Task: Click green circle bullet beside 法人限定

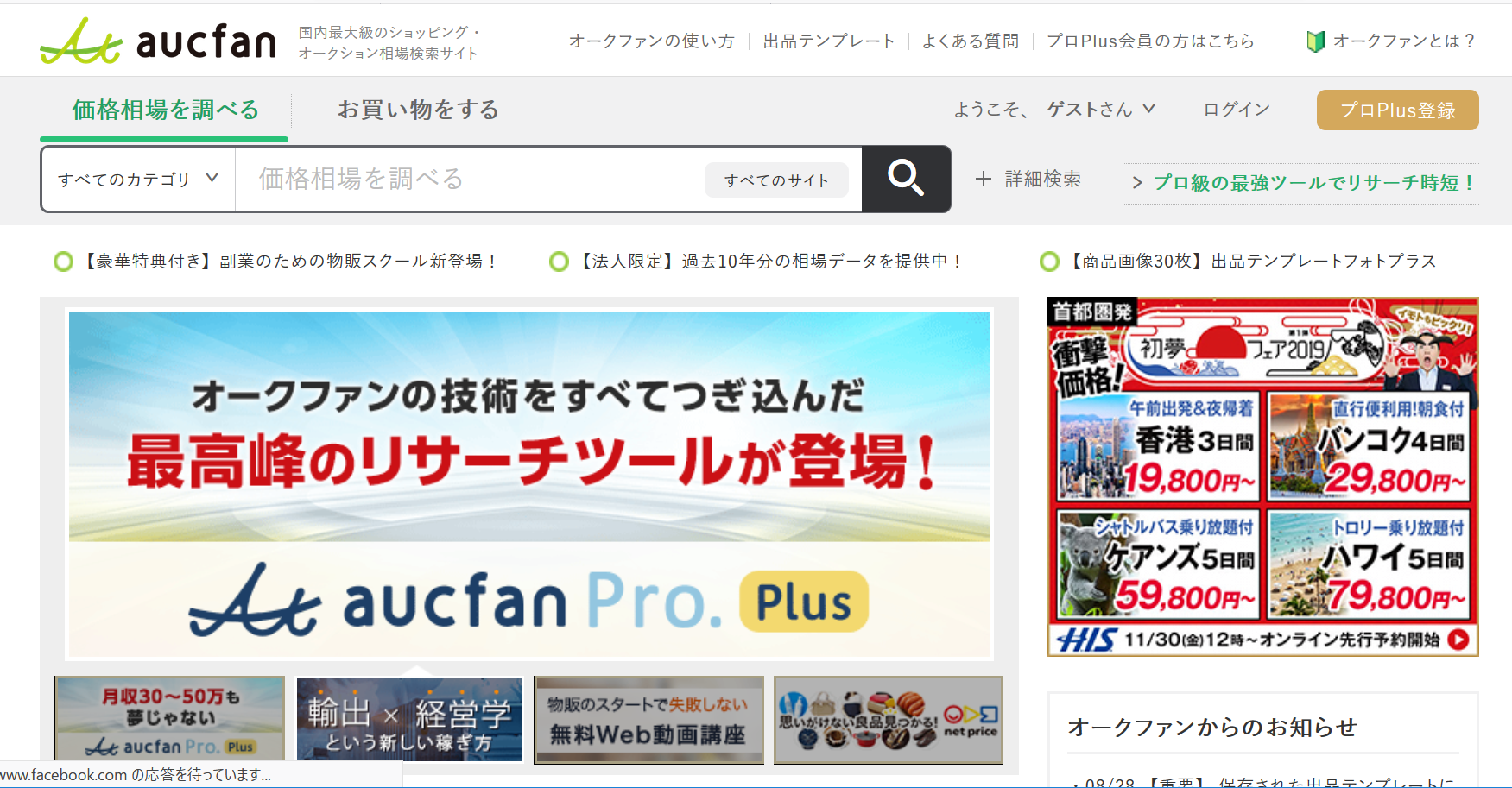Action: pyautogui.click(x=559, y=262)
